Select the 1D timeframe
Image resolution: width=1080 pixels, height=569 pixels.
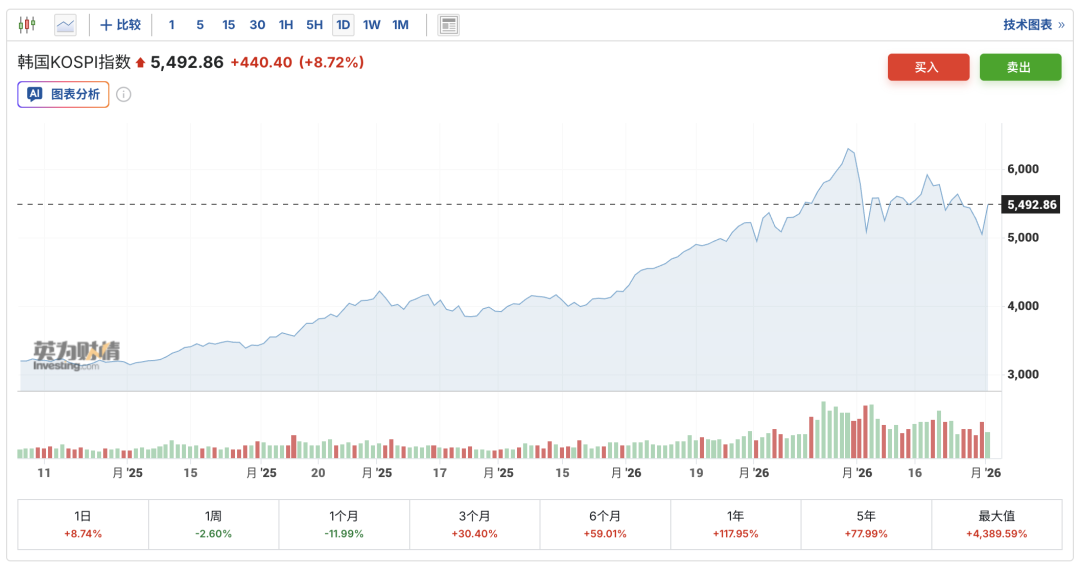(x=343, y=25)
